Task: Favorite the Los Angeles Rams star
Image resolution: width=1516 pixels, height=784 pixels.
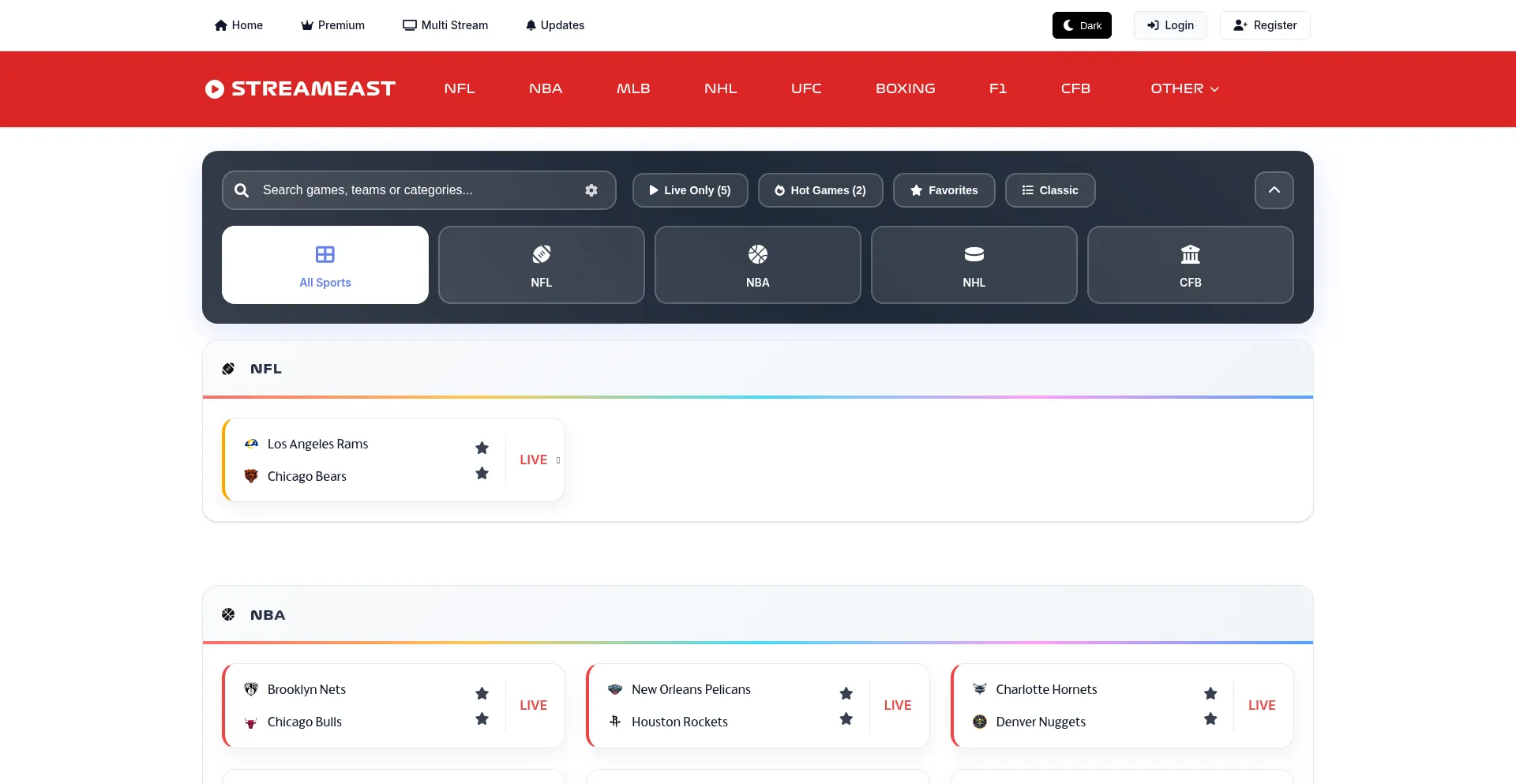Action: pyautogui.click(x=482, y=448)
